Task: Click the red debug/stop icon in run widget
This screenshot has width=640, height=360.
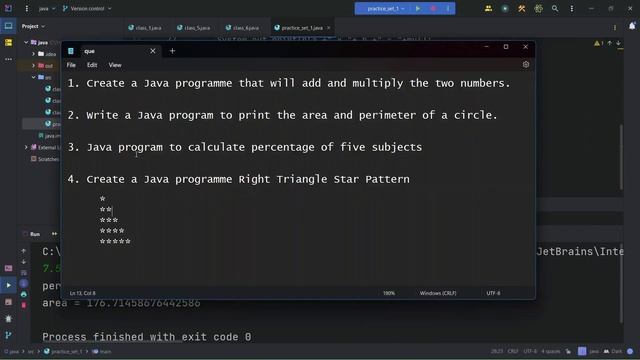Action: pos(433,8)
